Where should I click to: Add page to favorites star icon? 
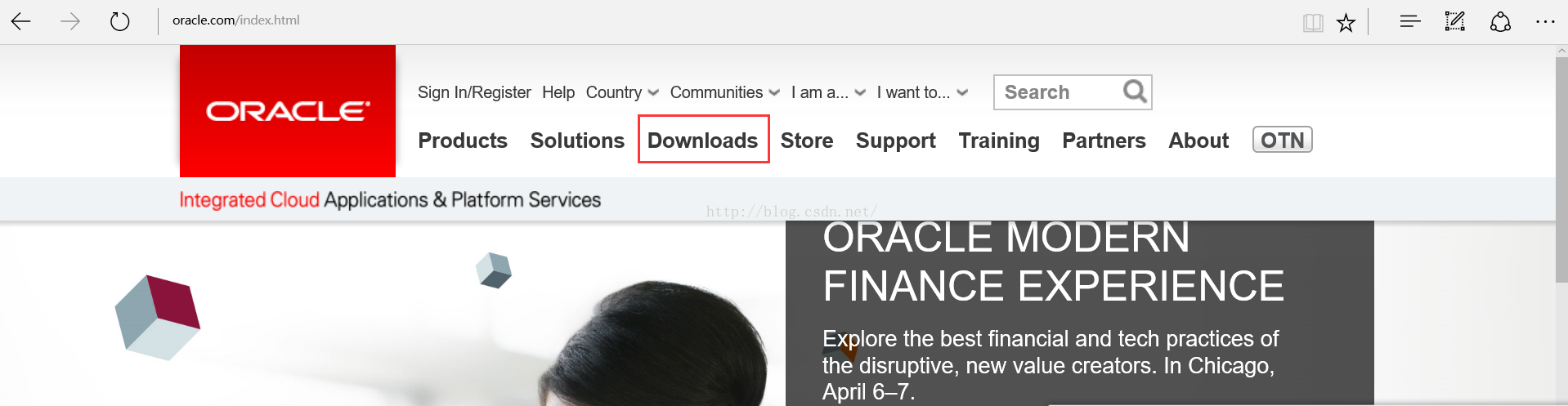click(x=1346, y=23)
